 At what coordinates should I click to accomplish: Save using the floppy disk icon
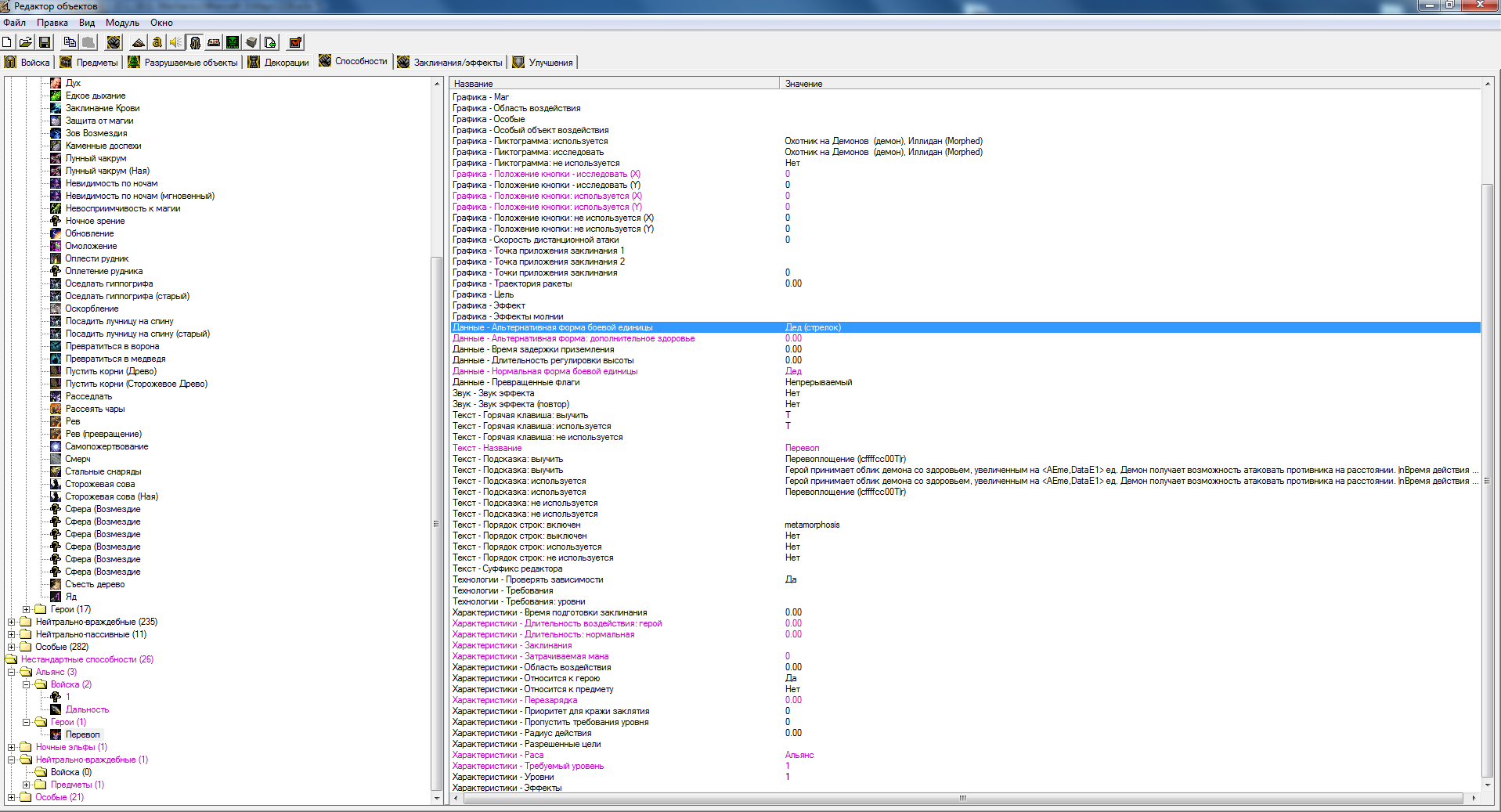(45, 42)
